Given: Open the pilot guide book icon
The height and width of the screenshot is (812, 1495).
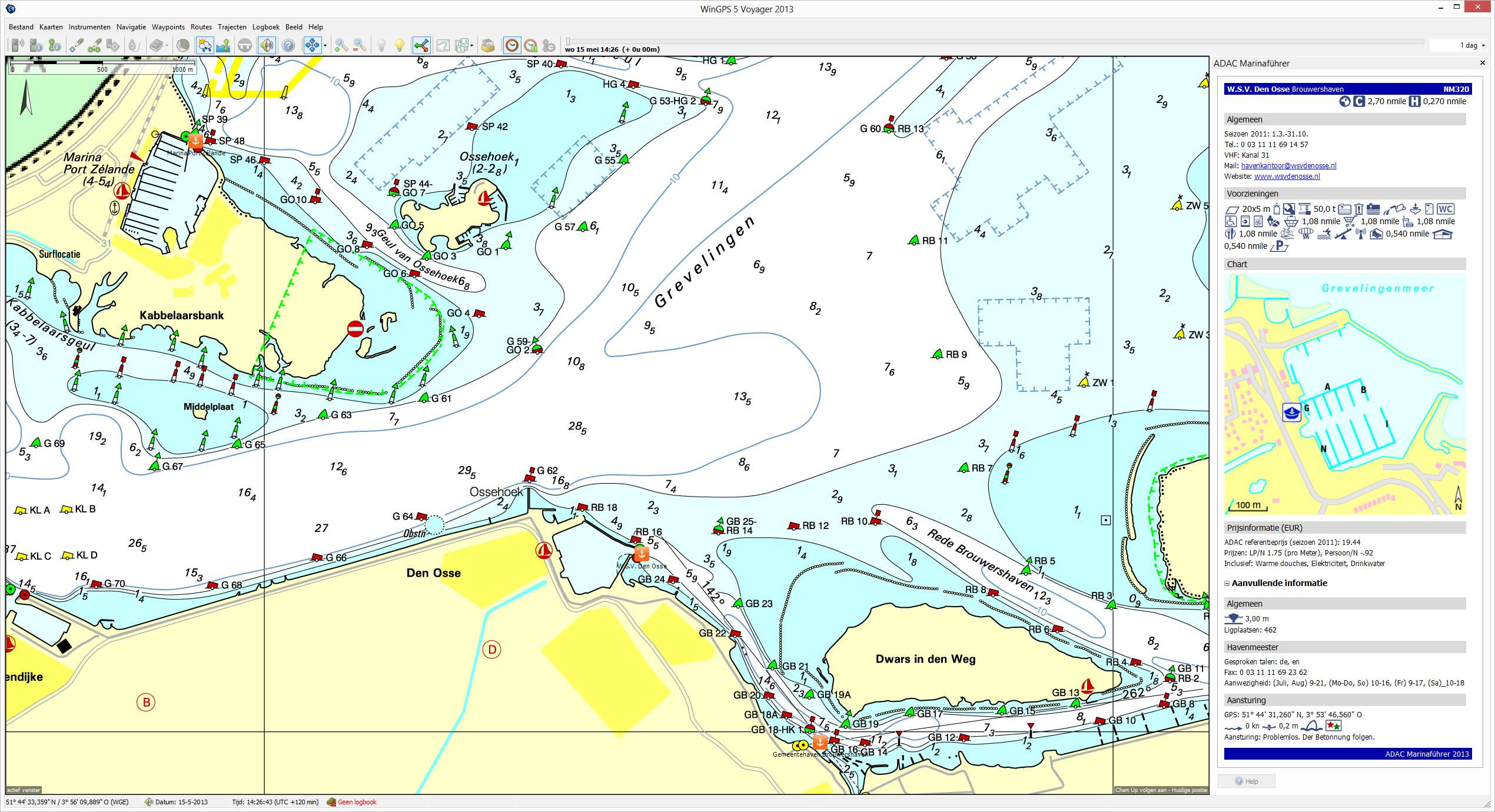Looking at the screenshot, I should pos(155,45).
